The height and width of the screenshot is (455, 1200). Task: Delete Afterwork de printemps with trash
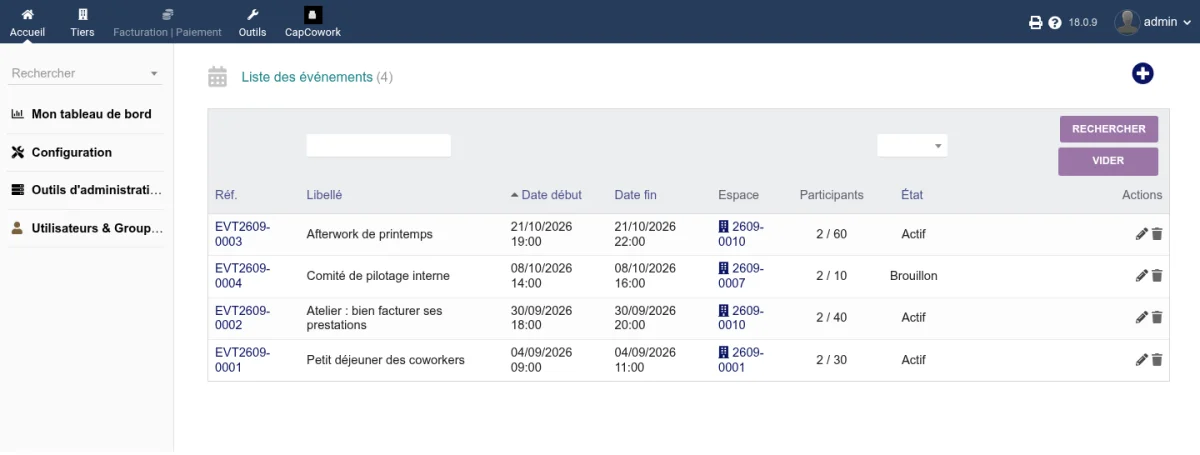(x=1157, y=234)
